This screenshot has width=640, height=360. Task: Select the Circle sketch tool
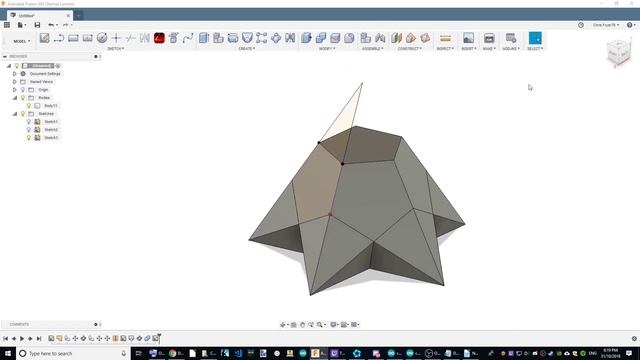102,38
